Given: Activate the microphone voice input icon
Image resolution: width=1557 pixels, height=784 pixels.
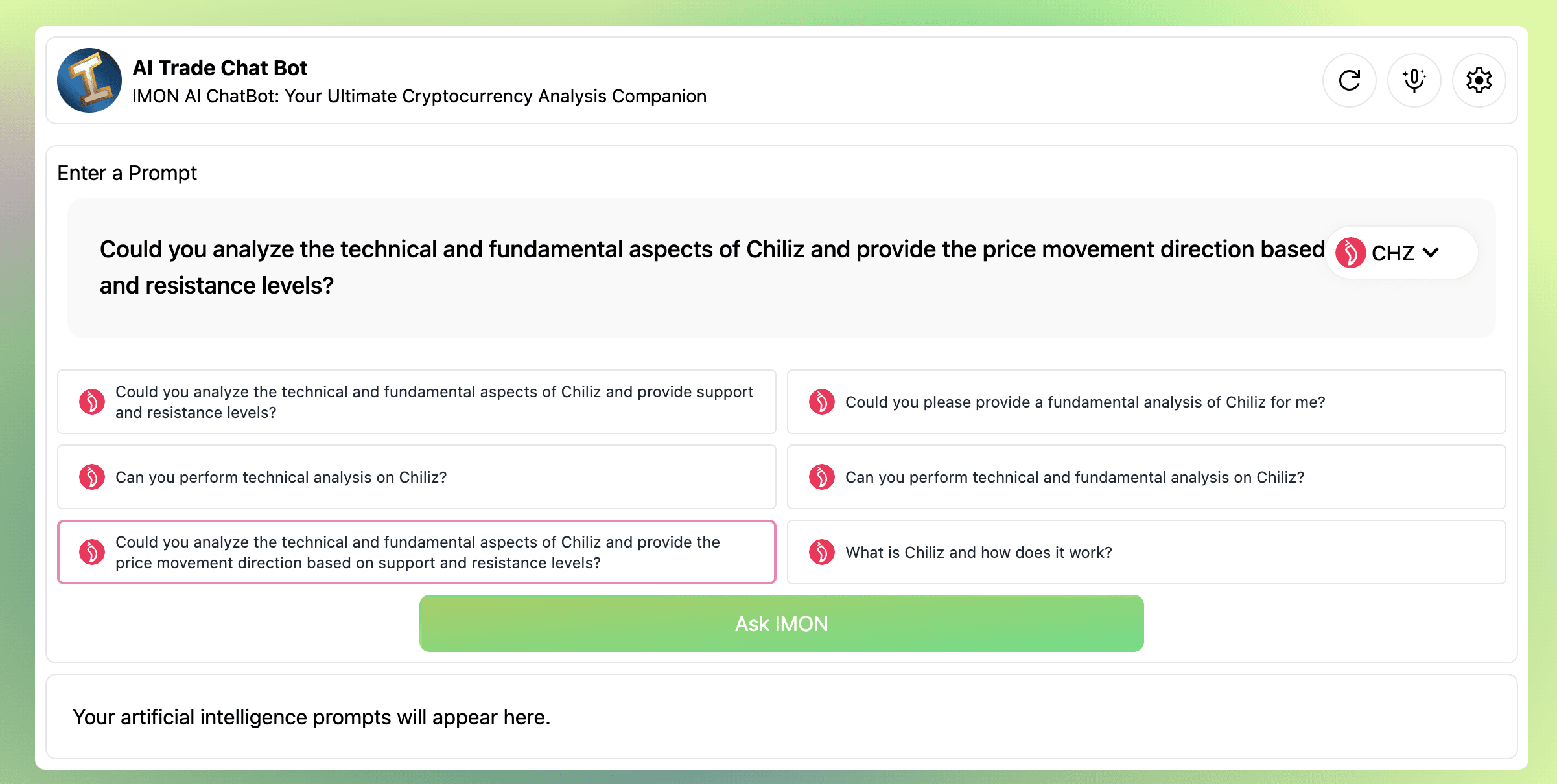Looking at the screenshot, I should coord(1414,80).
